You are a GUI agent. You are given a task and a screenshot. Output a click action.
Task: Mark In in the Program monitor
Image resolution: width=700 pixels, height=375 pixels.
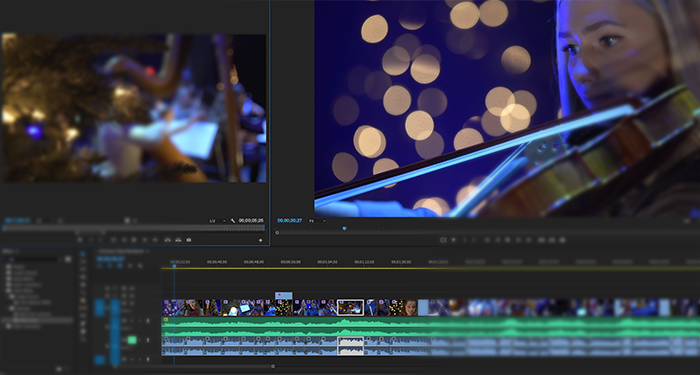465,240
